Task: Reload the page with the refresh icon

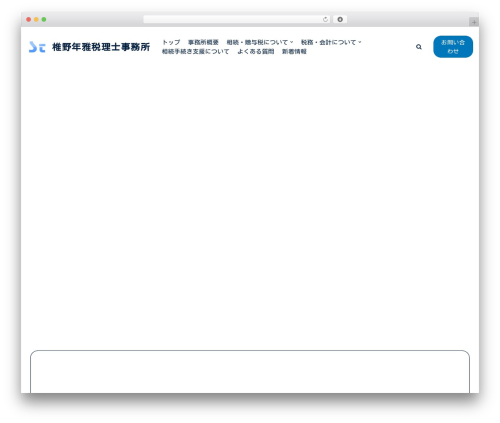Action: (x=325, y=20)
